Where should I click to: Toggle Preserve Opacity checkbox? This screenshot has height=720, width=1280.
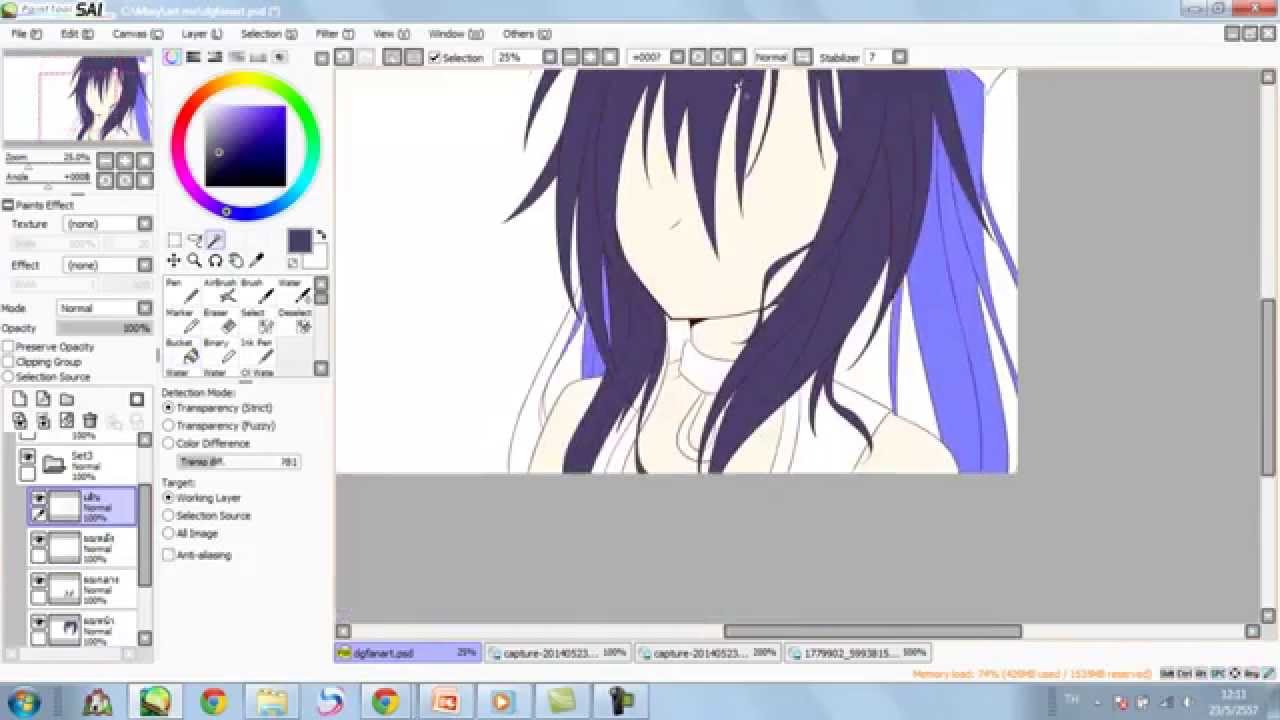coord(8,347)
